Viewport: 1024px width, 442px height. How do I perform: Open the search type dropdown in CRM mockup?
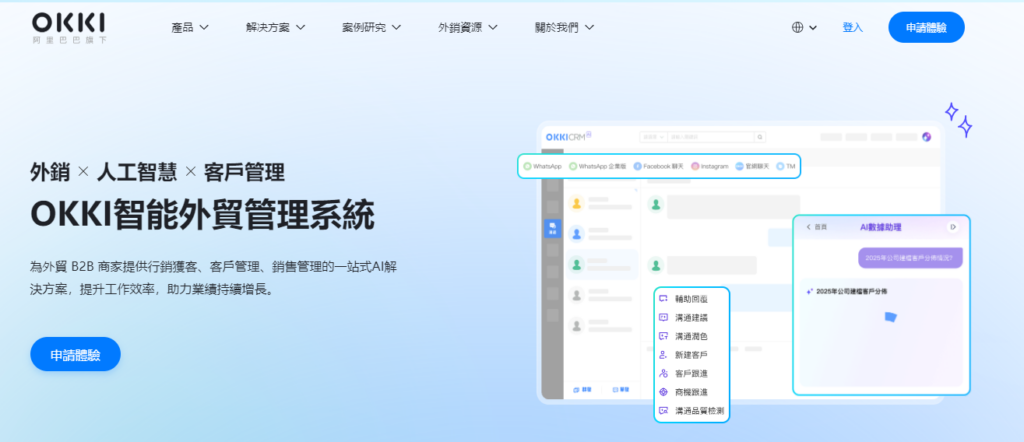pos(653,137)
